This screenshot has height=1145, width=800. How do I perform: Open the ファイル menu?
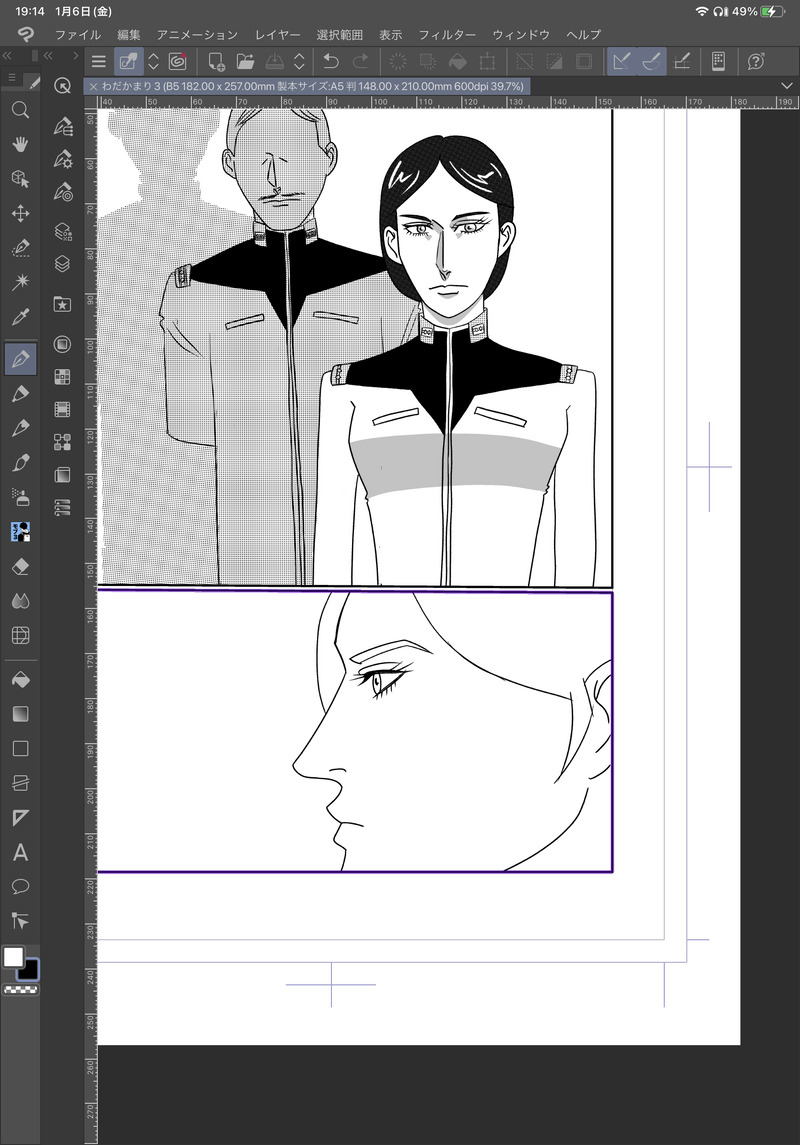tap(78, 34)
